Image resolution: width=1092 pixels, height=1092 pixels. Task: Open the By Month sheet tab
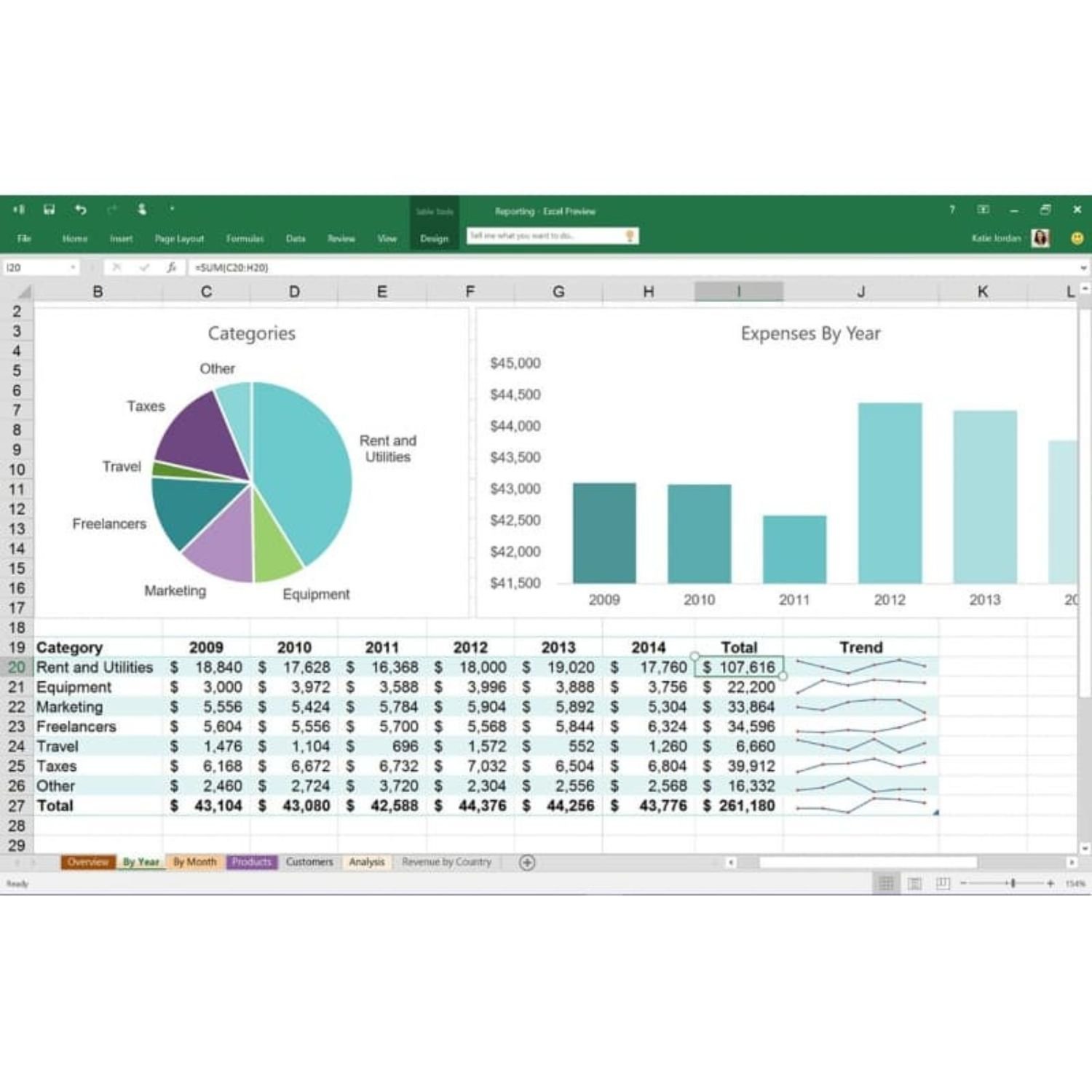click(194, 862)
